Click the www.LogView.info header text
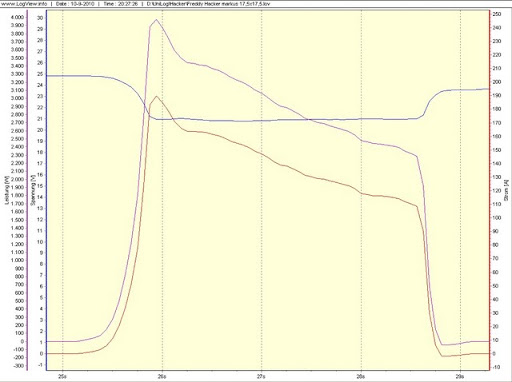Screen dimensions: 512x382 [24, 4]
